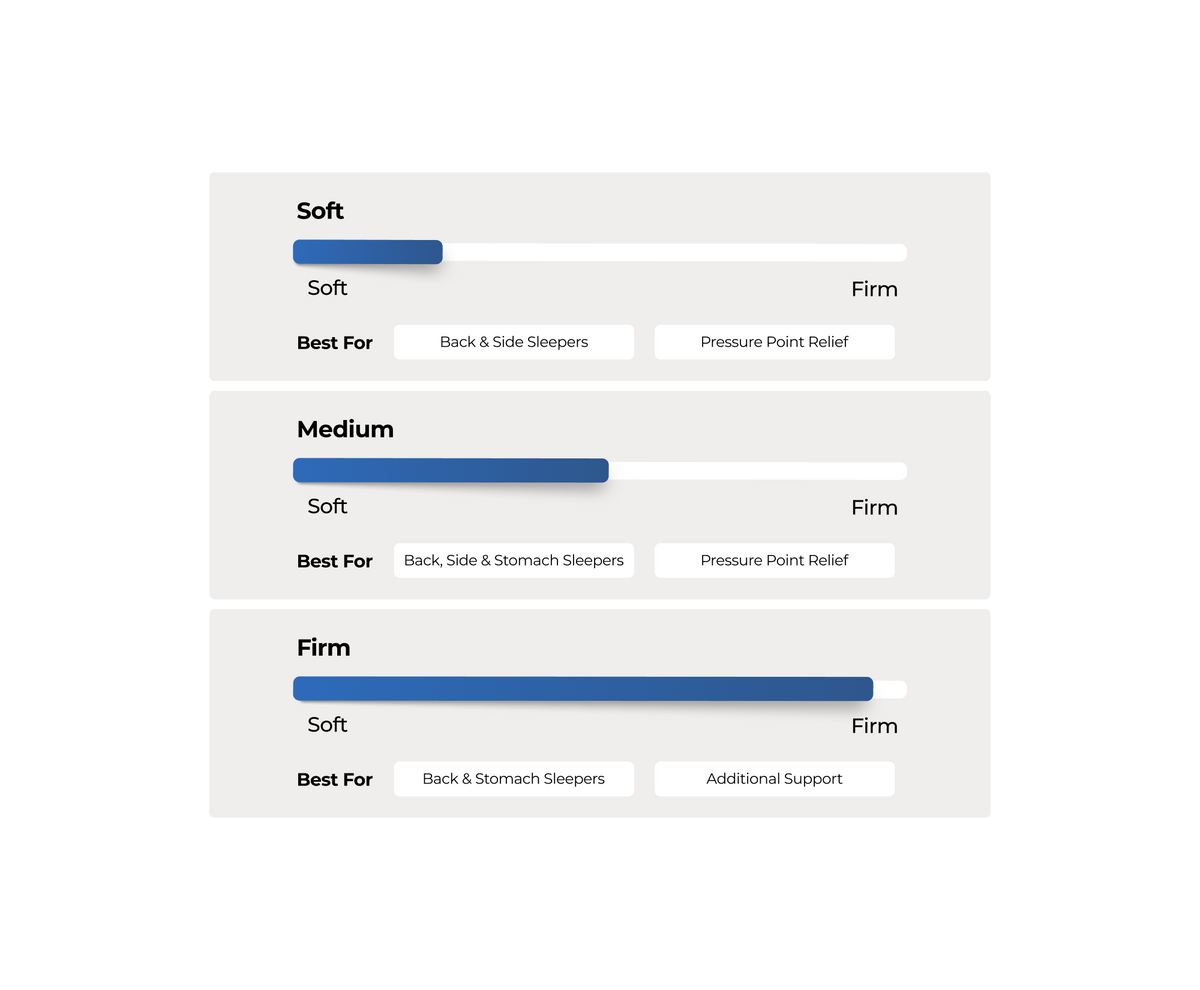Click the white unfilled track of the Medium slider
Viewport: 1200px width, 990px height.
[x=758, y=471]
